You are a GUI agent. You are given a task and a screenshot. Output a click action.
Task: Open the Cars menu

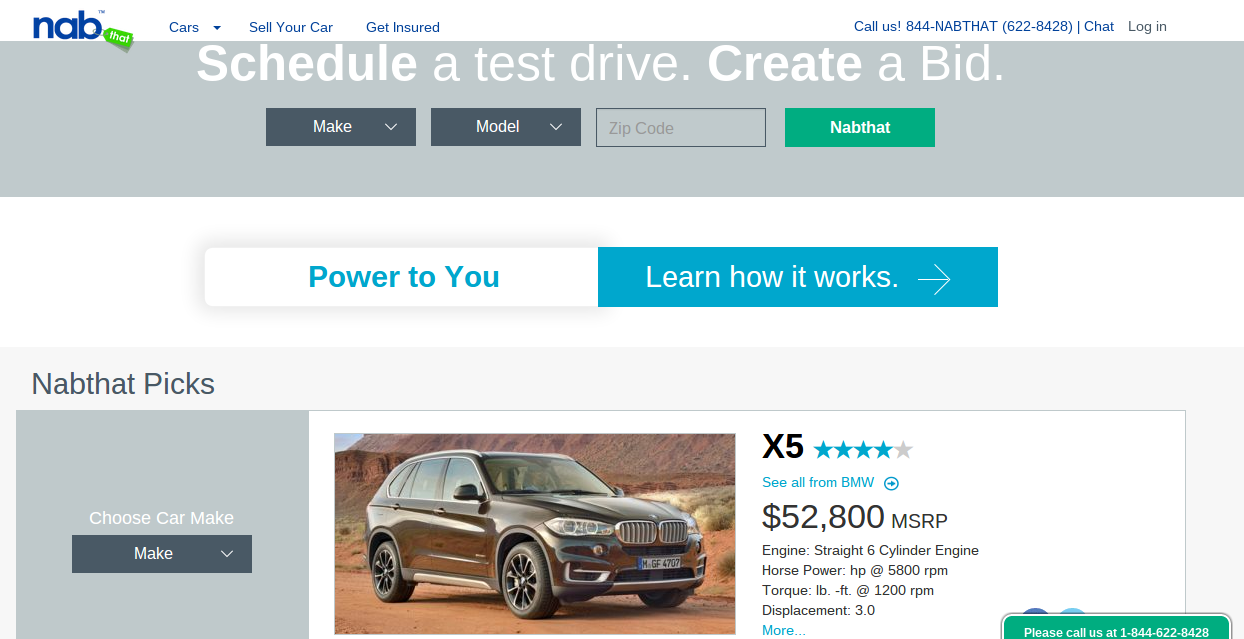point(184,27)
